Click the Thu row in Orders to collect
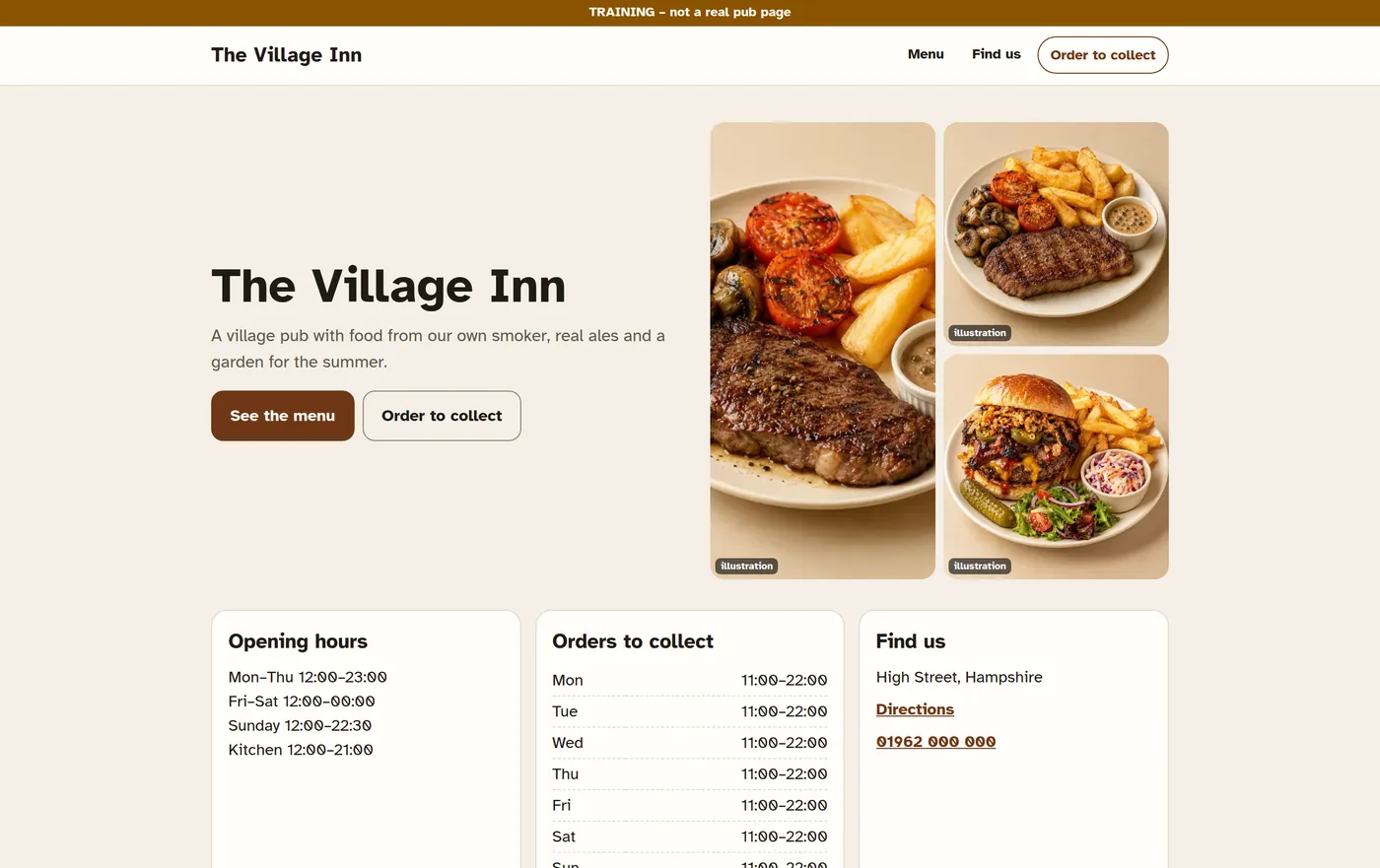This screenshot has width=1380, height=868. [690, 774]
